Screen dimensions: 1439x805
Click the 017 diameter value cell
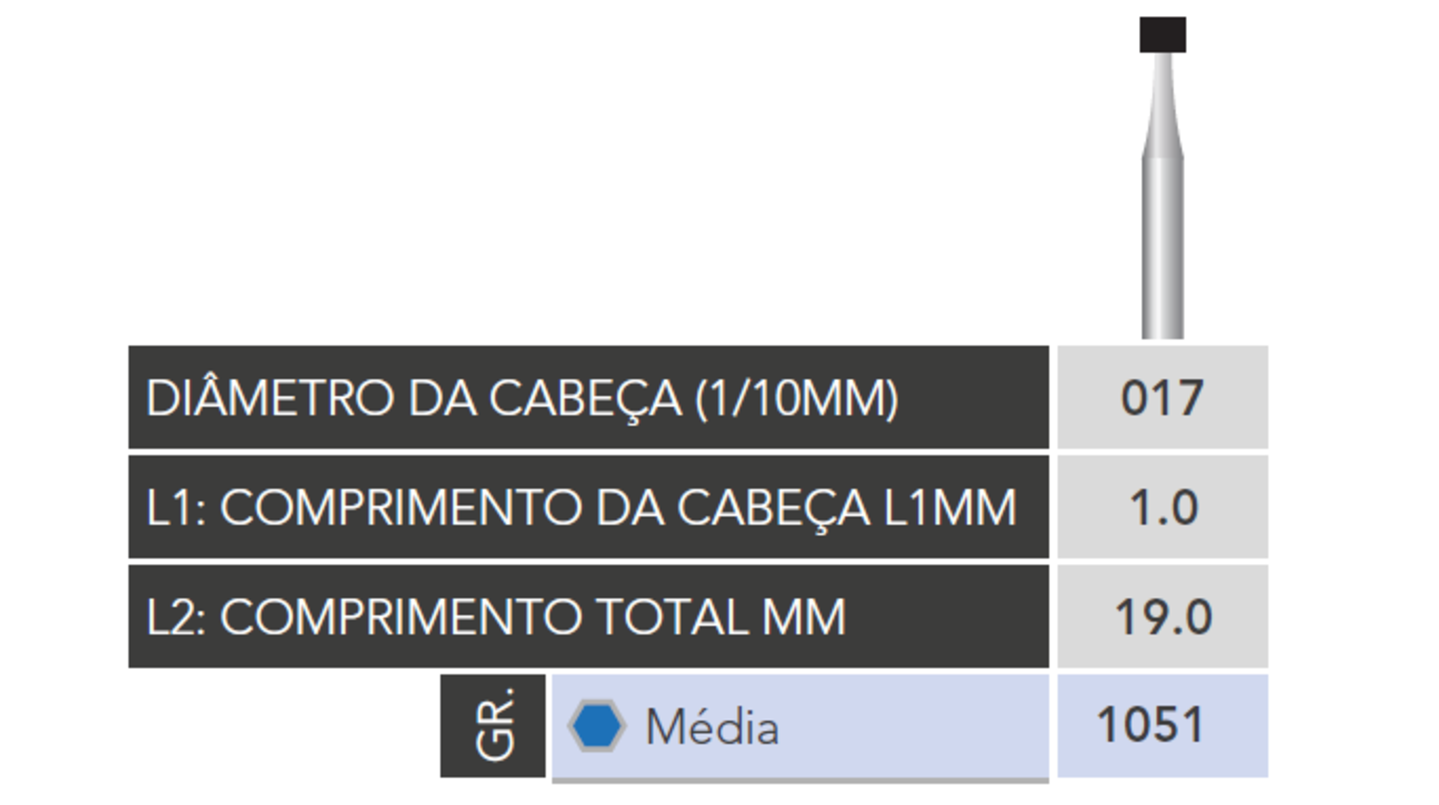(x=1162, y=397)
